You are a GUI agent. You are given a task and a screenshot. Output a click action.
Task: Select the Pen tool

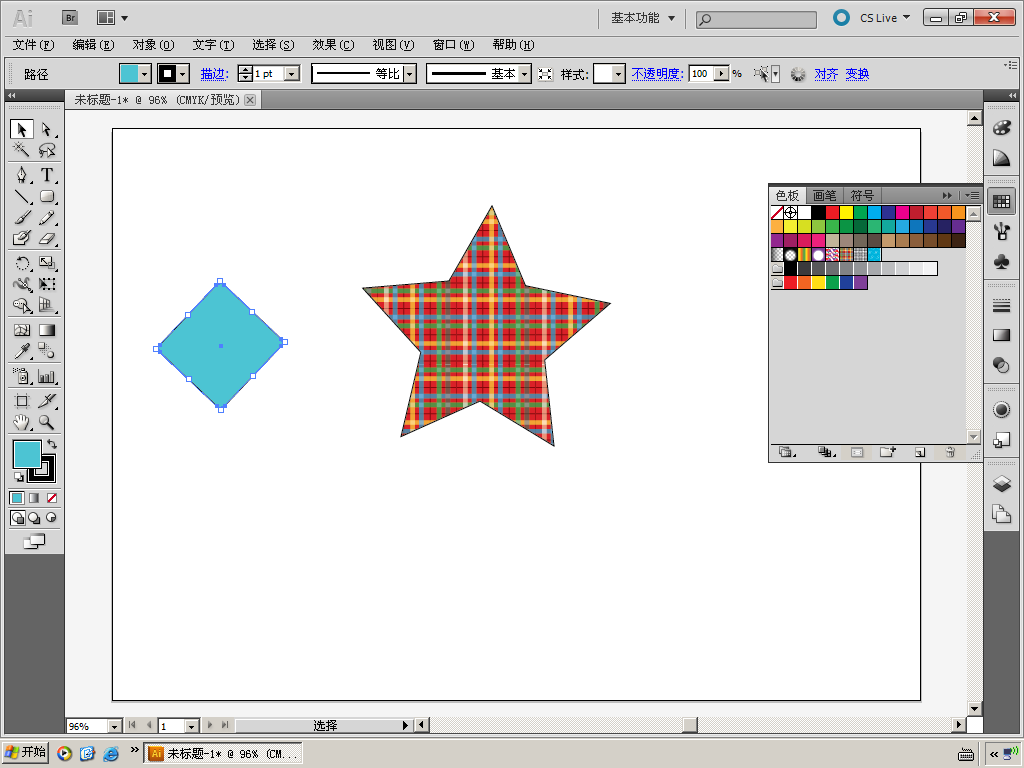tap(21, 174)
